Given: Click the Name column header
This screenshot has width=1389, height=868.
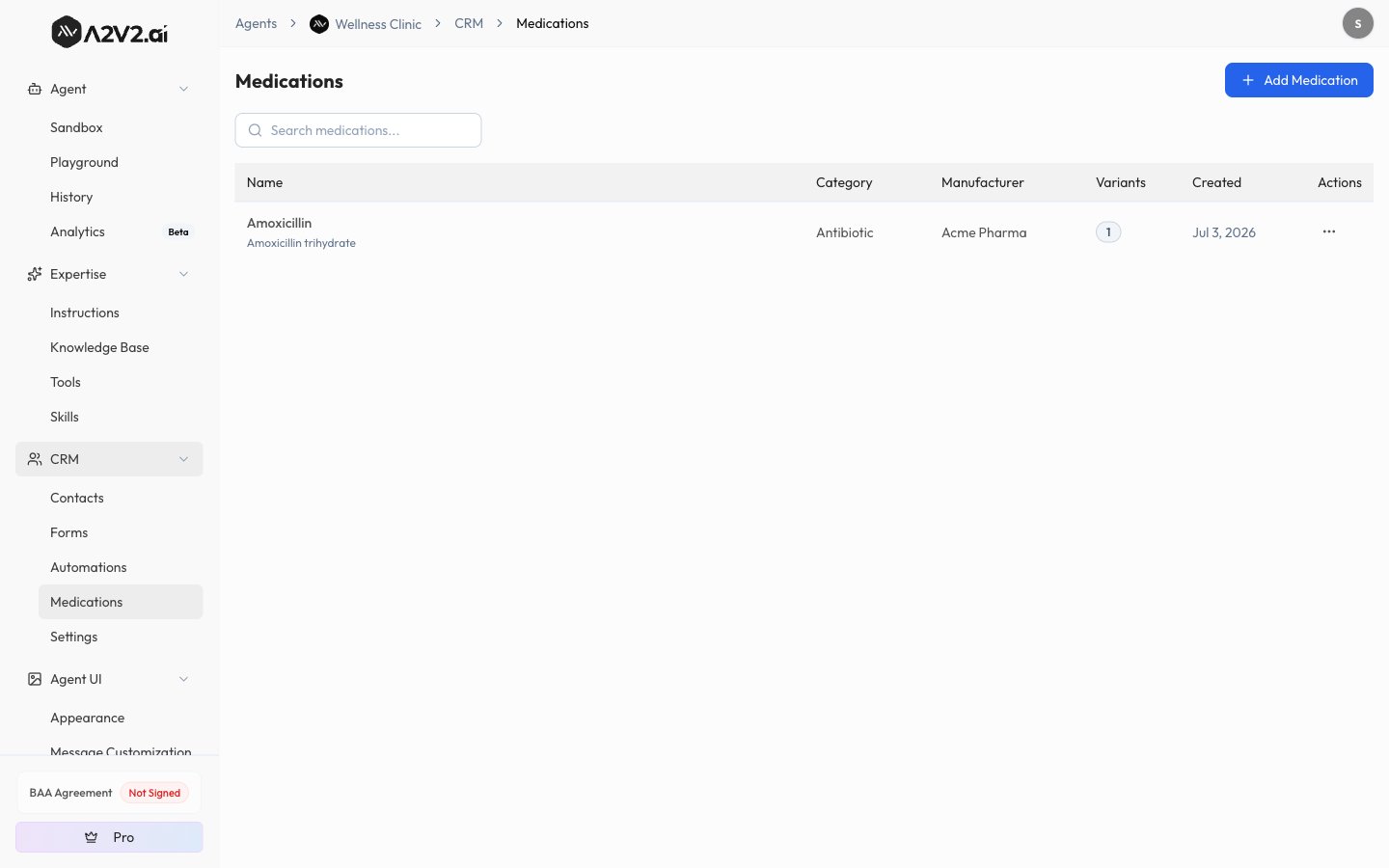Looking at the screenshot, I should click(x=264, y=182).
